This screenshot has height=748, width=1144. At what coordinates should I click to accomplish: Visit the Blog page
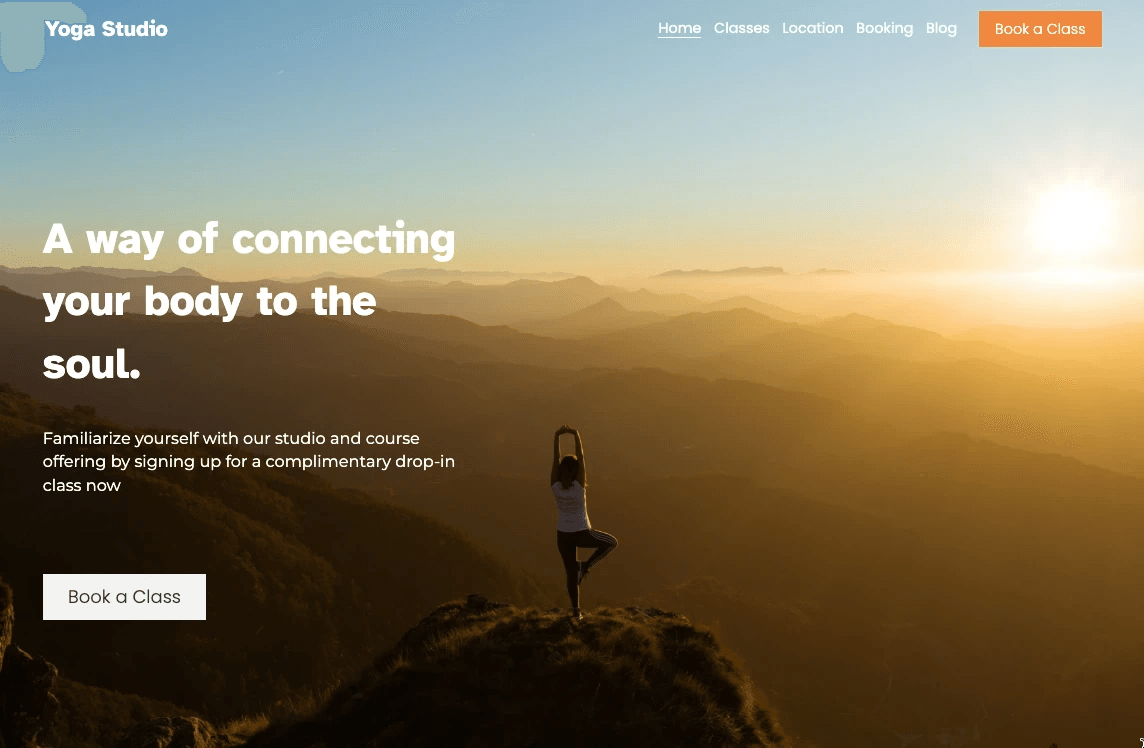941,28
